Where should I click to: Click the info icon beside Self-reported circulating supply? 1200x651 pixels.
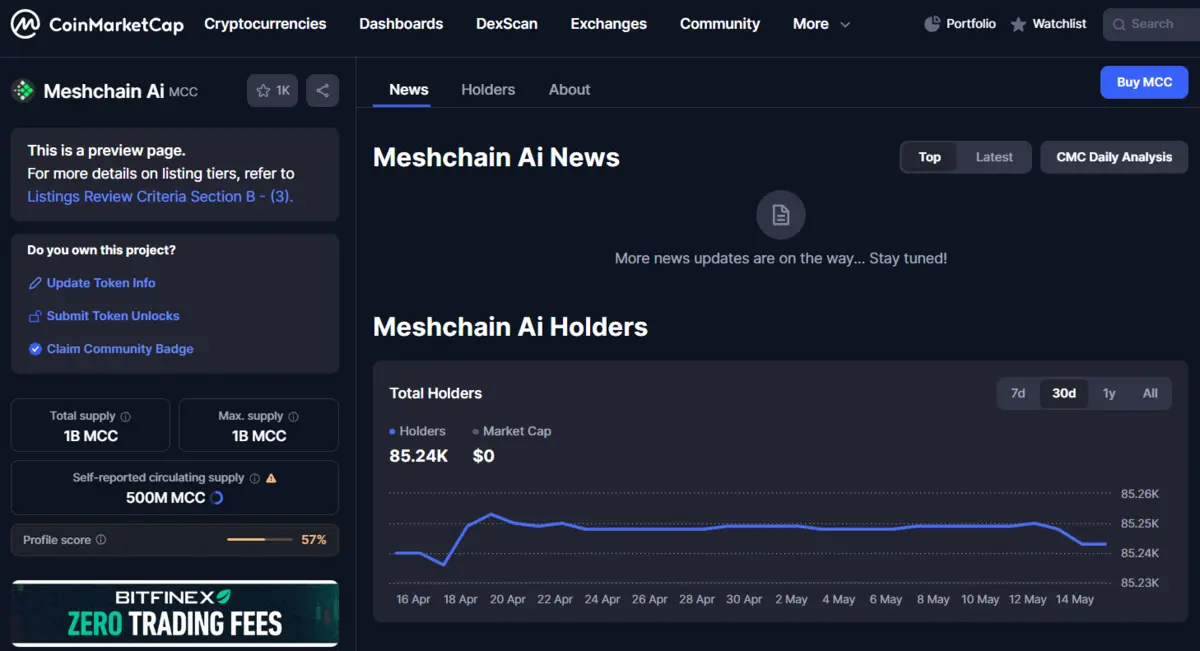pos(255,478)
